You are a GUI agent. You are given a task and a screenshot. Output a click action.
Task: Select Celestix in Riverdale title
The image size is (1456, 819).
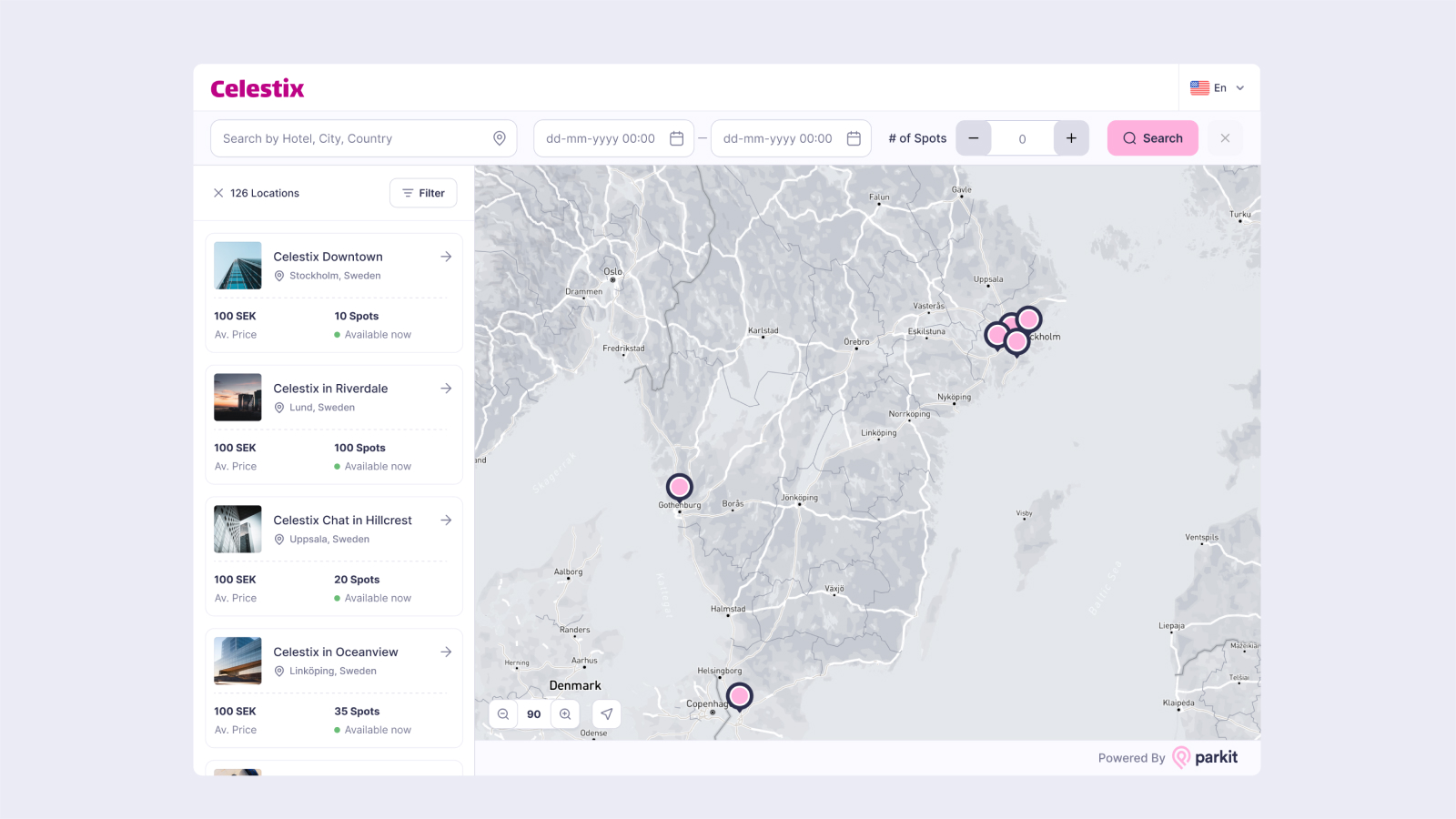point(330,389)
